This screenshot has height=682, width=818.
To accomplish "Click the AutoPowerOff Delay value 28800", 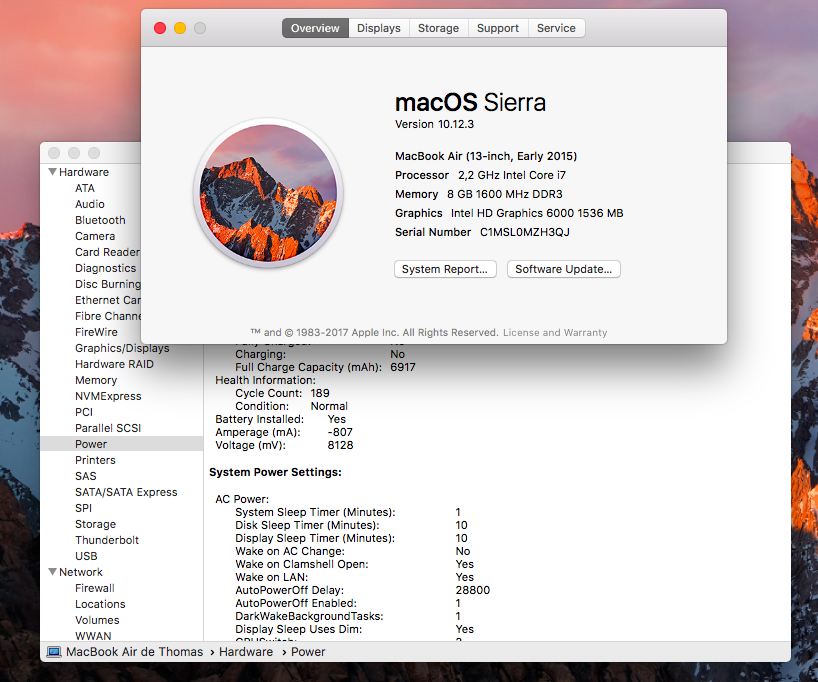I will [x=473, y=590].
